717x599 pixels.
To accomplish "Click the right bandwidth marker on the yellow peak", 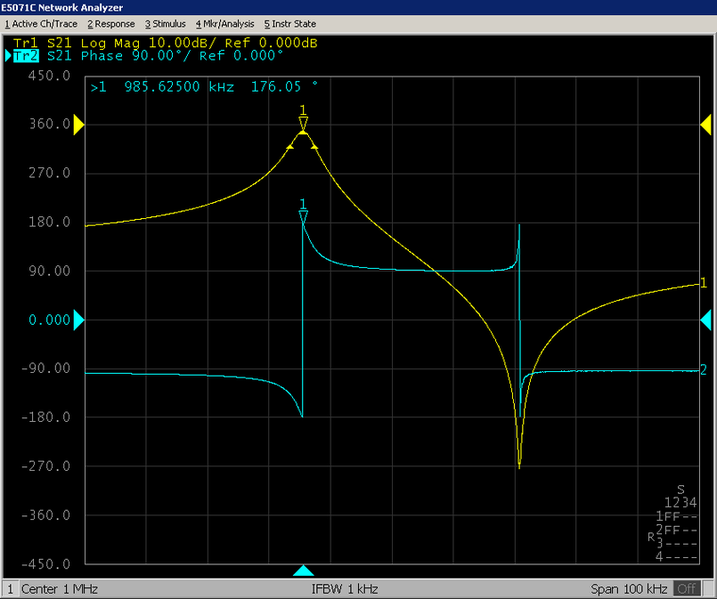I will (315, 146).
